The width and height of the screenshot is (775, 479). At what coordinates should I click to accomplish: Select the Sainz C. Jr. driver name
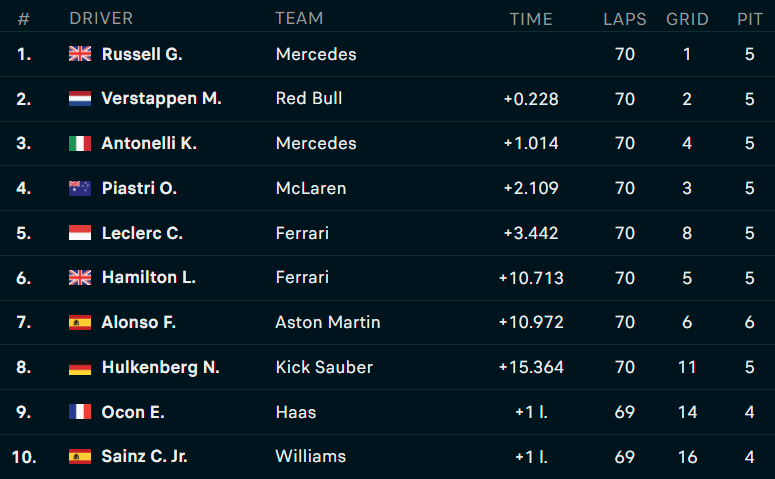point(144,456)
